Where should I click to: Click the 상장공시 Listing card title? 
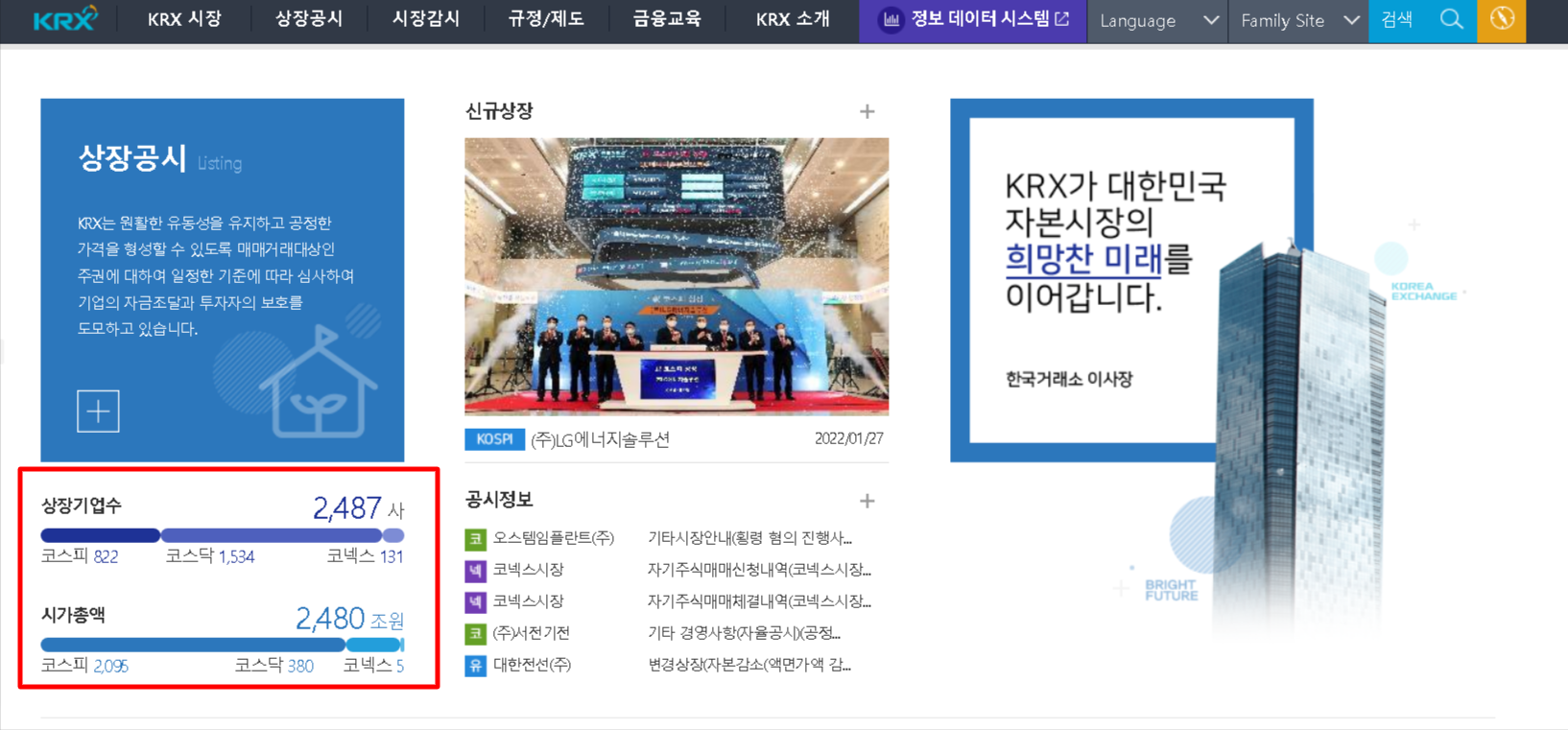159,158
